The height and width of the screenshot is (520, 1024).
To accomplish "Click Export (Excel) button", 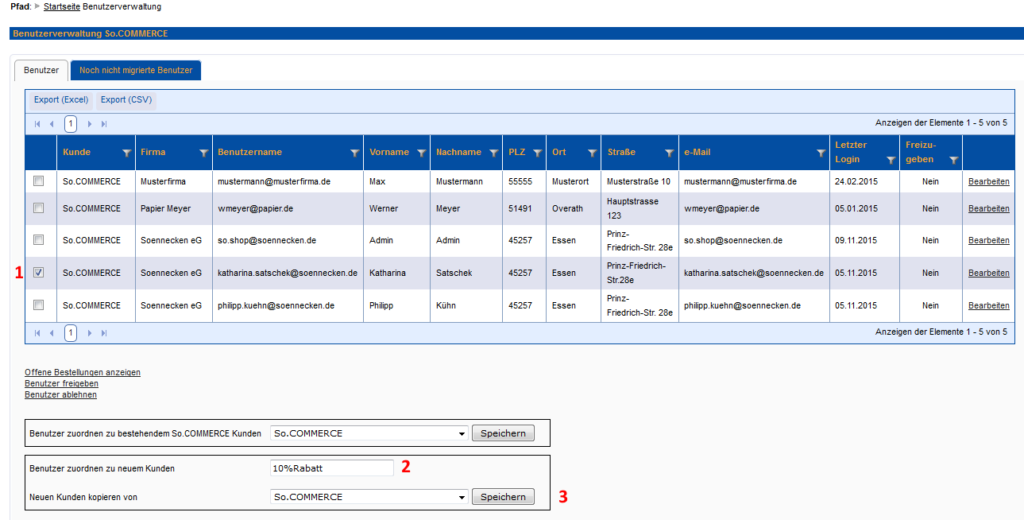I will pyautogui.click(x=61, y=100).
